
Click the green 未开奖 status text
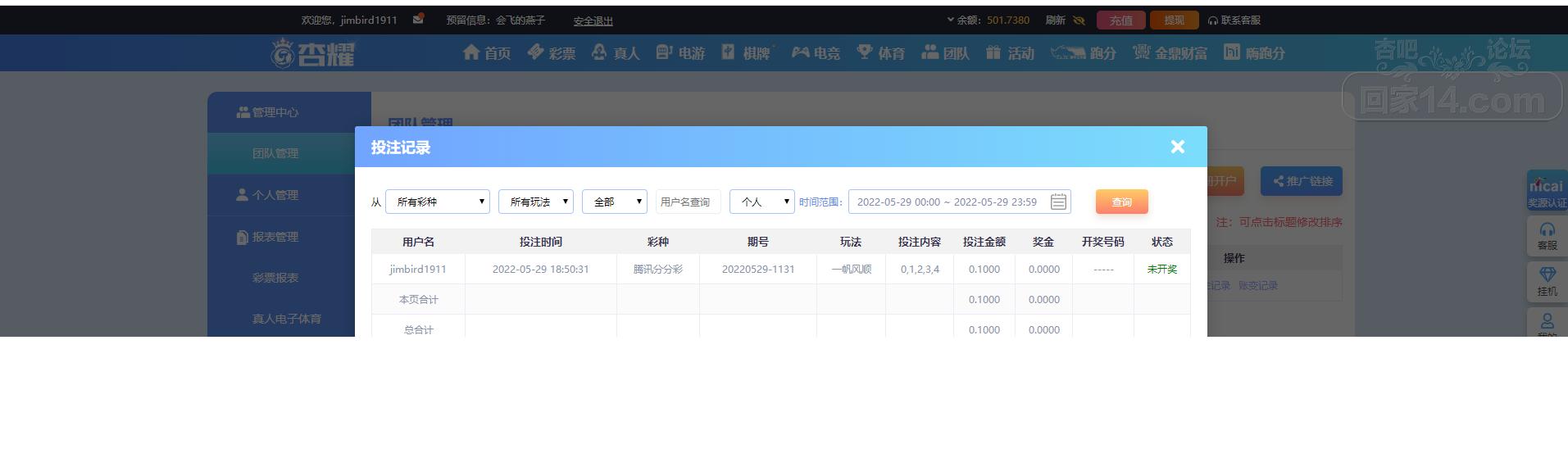click(1162, 269)
